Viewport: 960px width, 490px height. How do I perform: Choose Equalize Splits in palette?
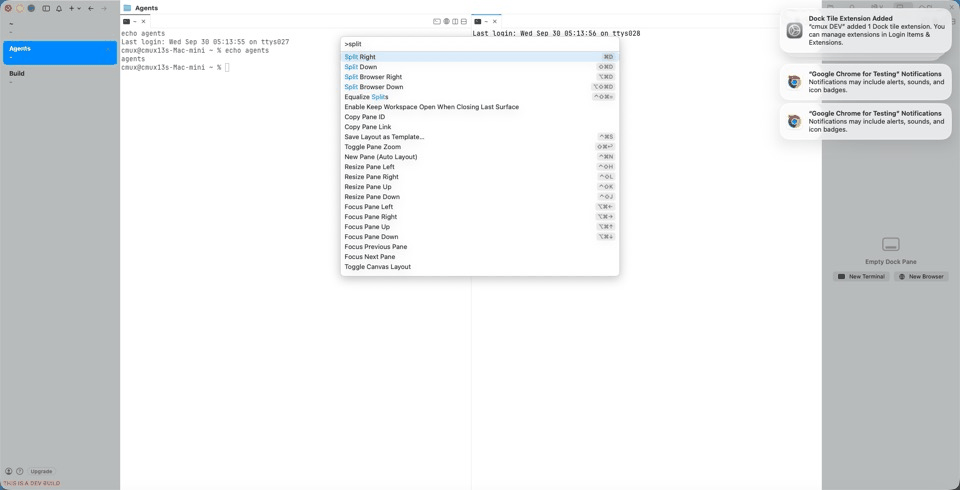pos(479,97)
